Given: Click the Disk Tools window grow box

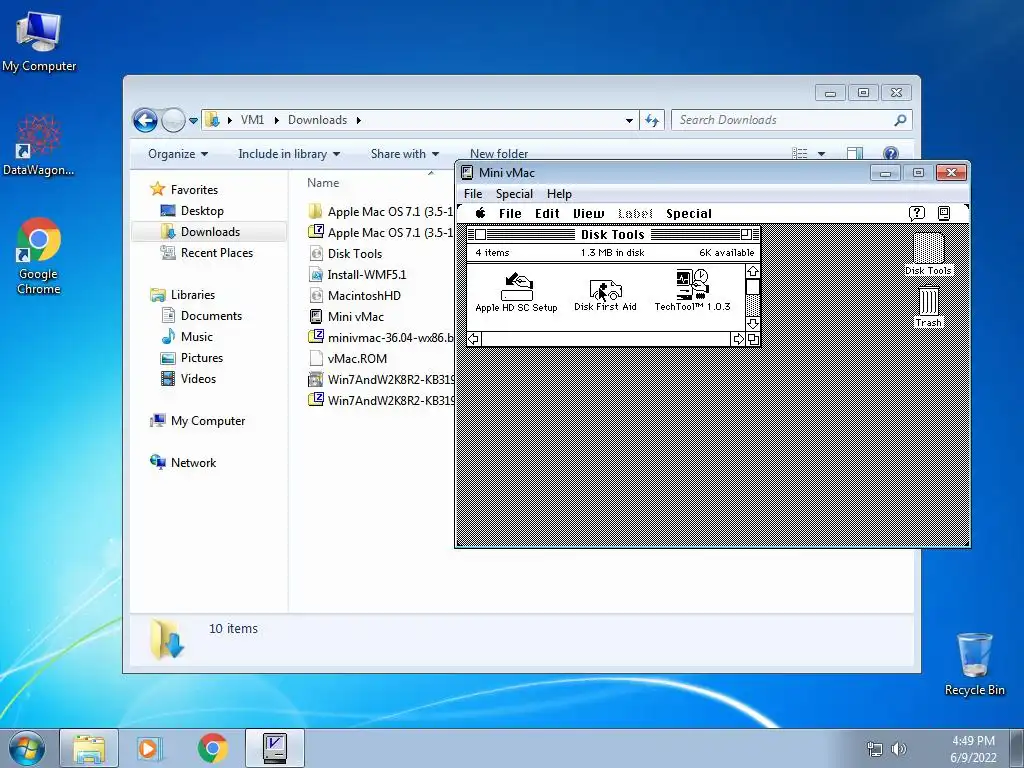Looking at the screenshot, I should pos(753,339).
